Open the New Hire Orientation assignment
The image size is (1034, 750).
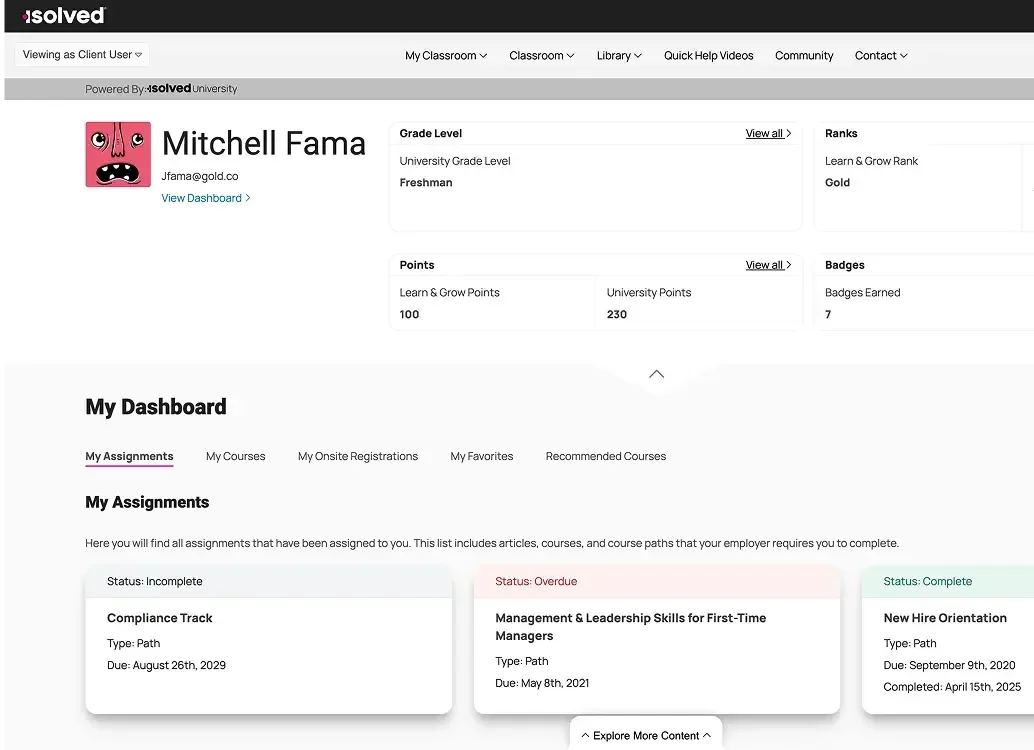pyautogui.click(x=948, y=639)
